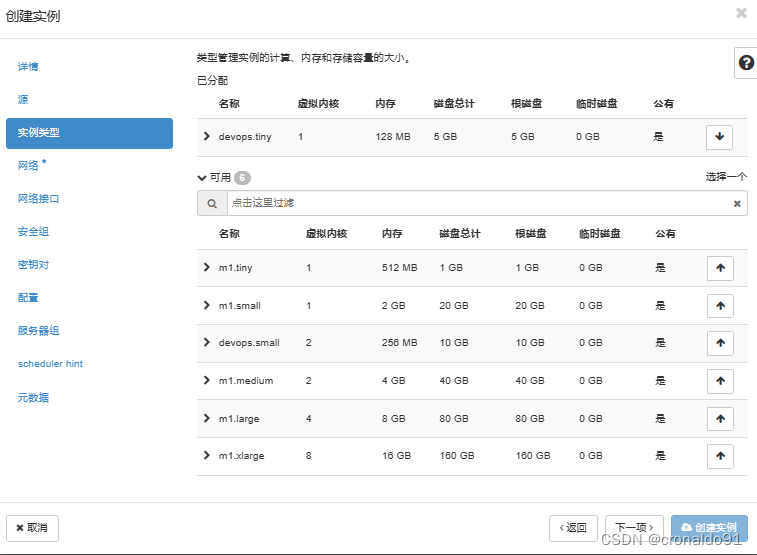
Task: Allocate m1.xlarge flavor using up arrow
Action: (x=720, y=456)
